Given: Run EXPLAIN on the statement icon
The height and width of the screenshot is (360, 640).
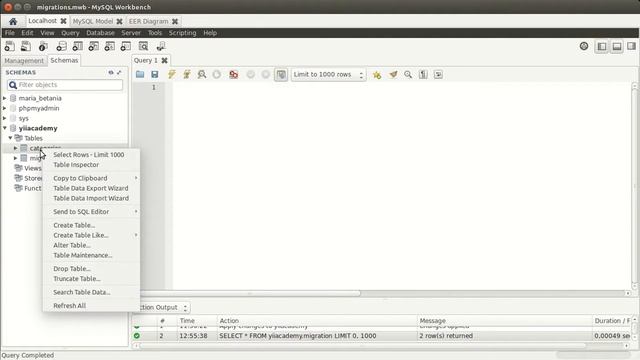Looking at the screenshot, I should [202, 74].
